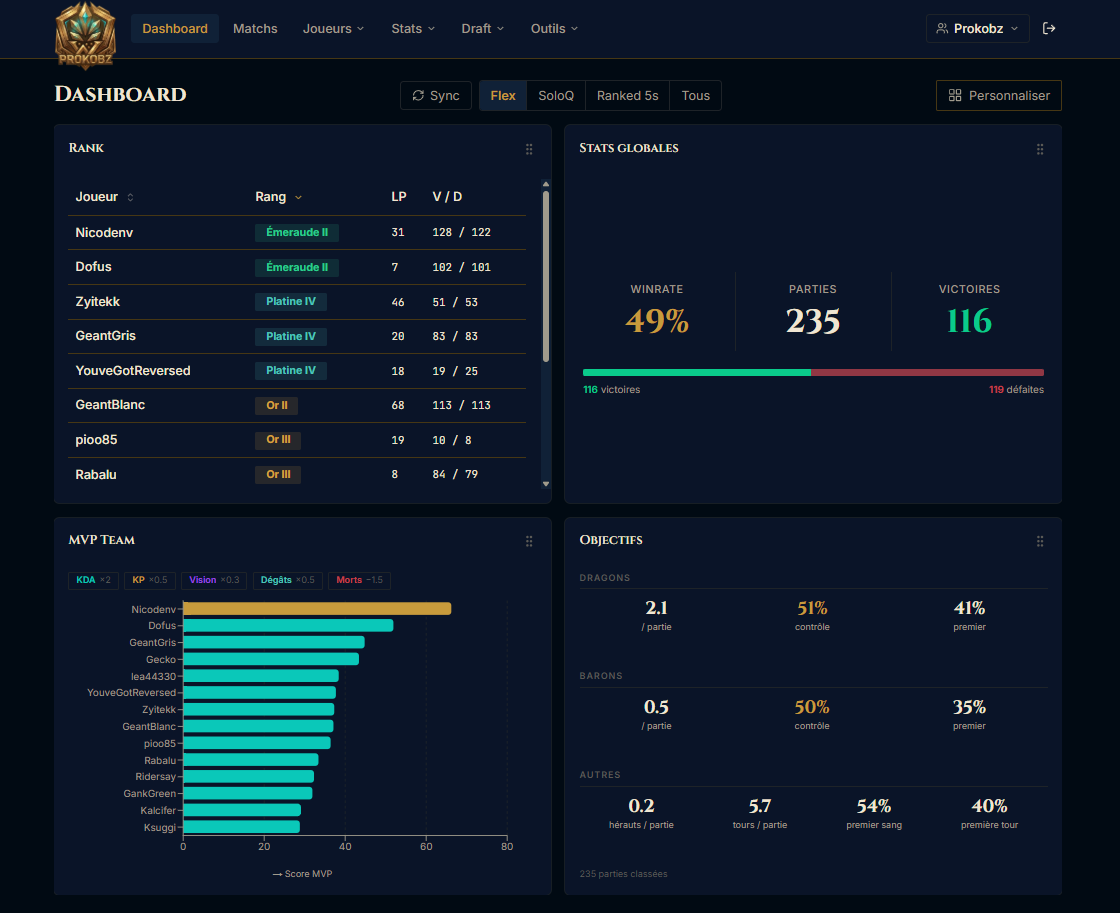1120x913 pixels.
Task: Click the 5.7 tours / partie stat
Action: pos(759,806)
